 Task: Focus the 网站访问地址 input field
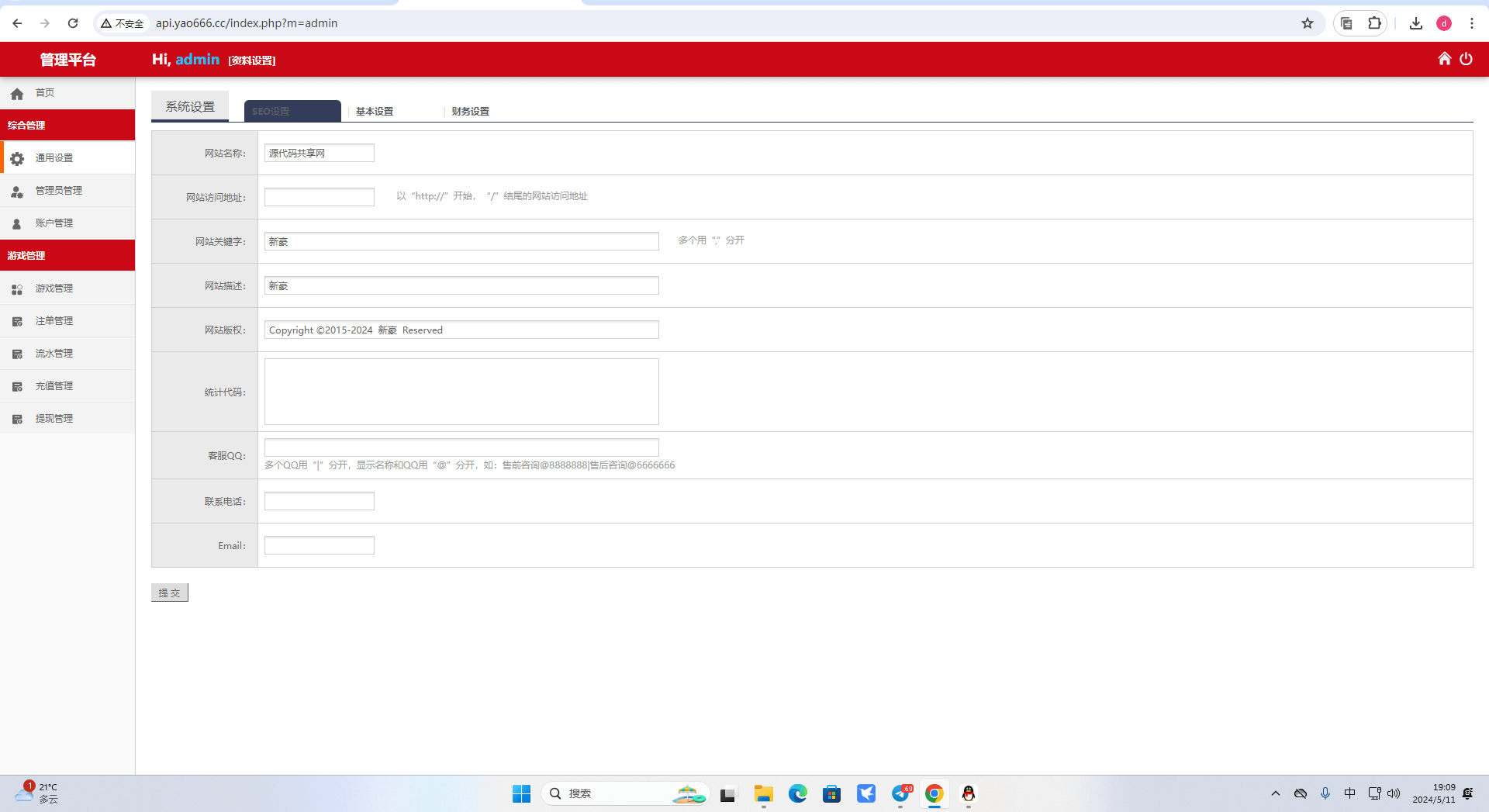click(x=319, y=197)
